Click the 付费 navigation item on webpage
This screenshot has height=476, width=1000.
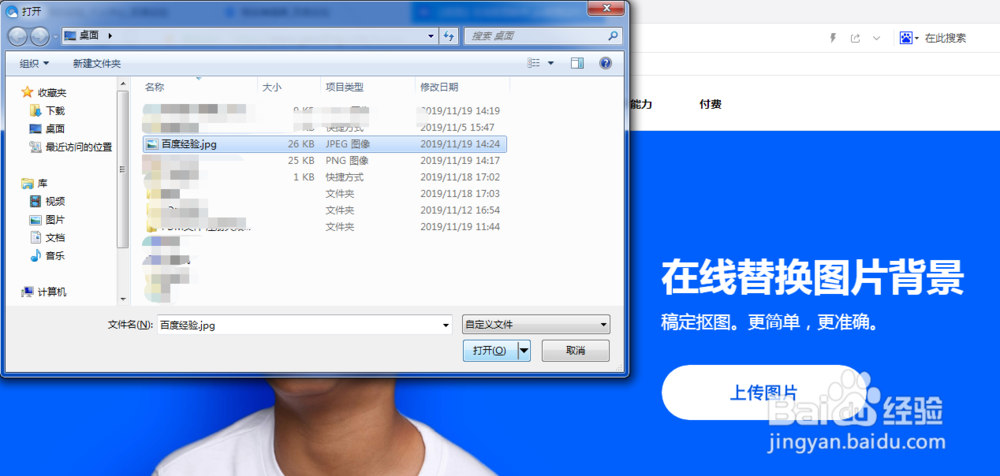pos(710,105)
